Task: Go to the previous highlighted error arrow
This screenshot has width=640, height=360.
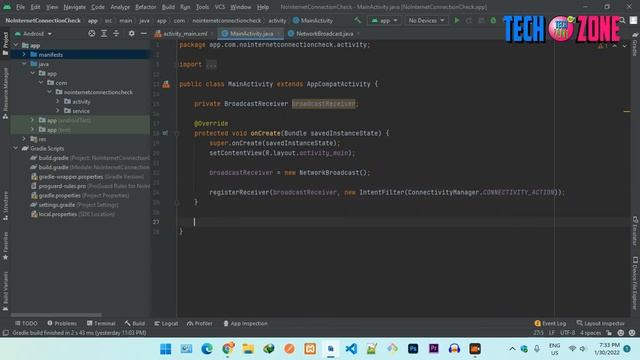Action: pyautogui.click(x=615, y=46)
